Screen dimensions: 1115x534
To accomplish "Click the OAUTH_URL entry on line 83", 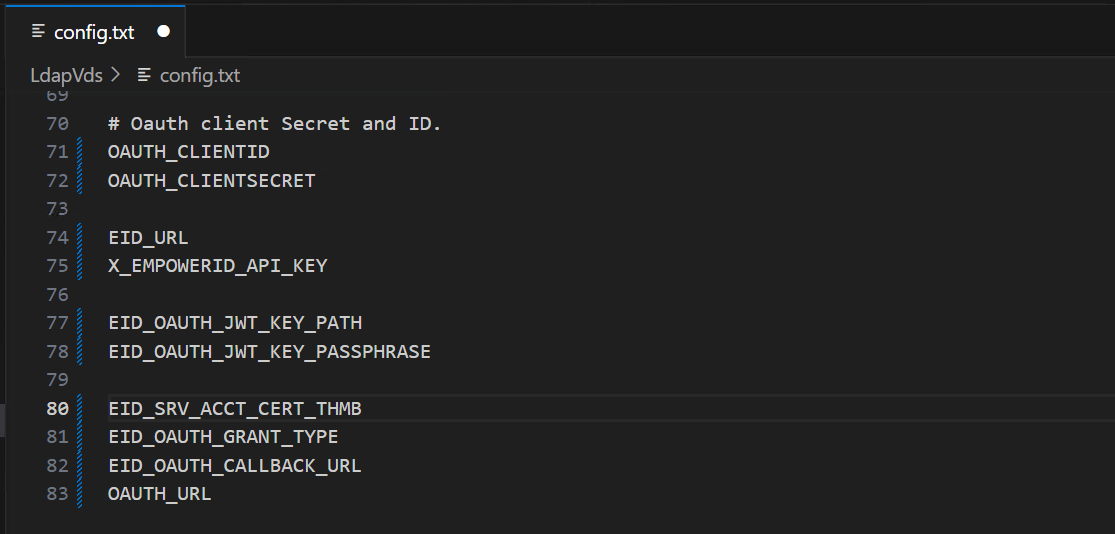I will [x=159, y=494].
